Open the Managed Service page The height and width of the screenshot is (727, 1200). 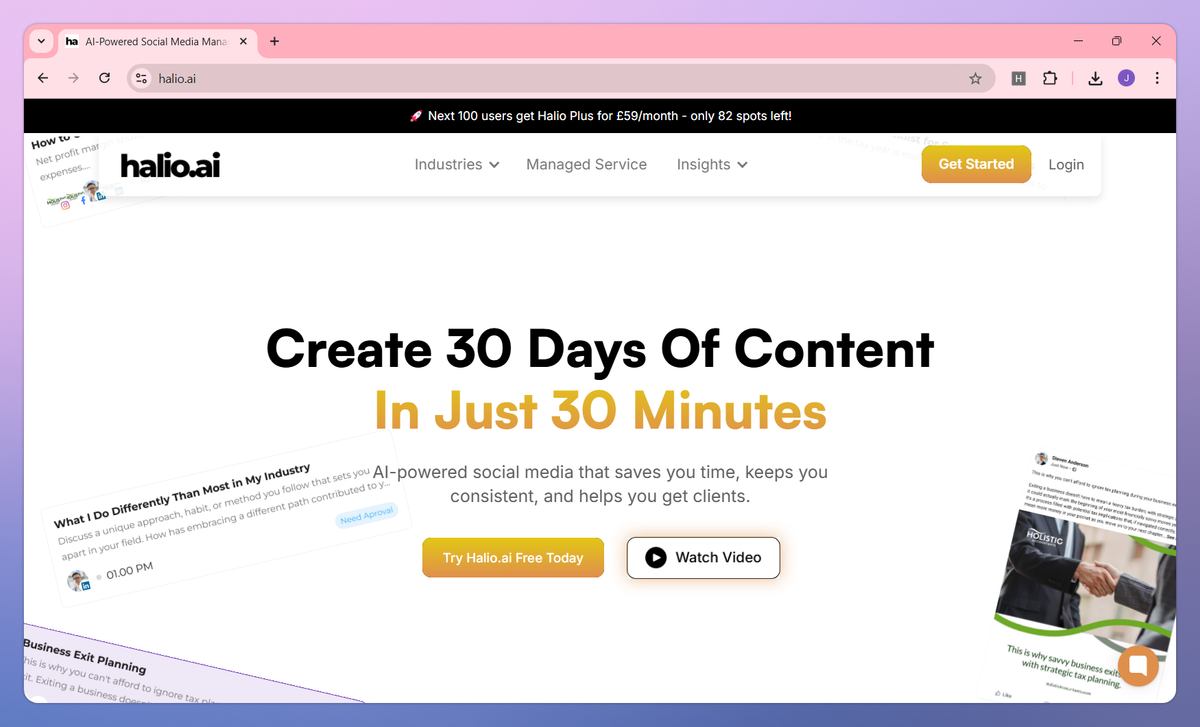[586, 164]
